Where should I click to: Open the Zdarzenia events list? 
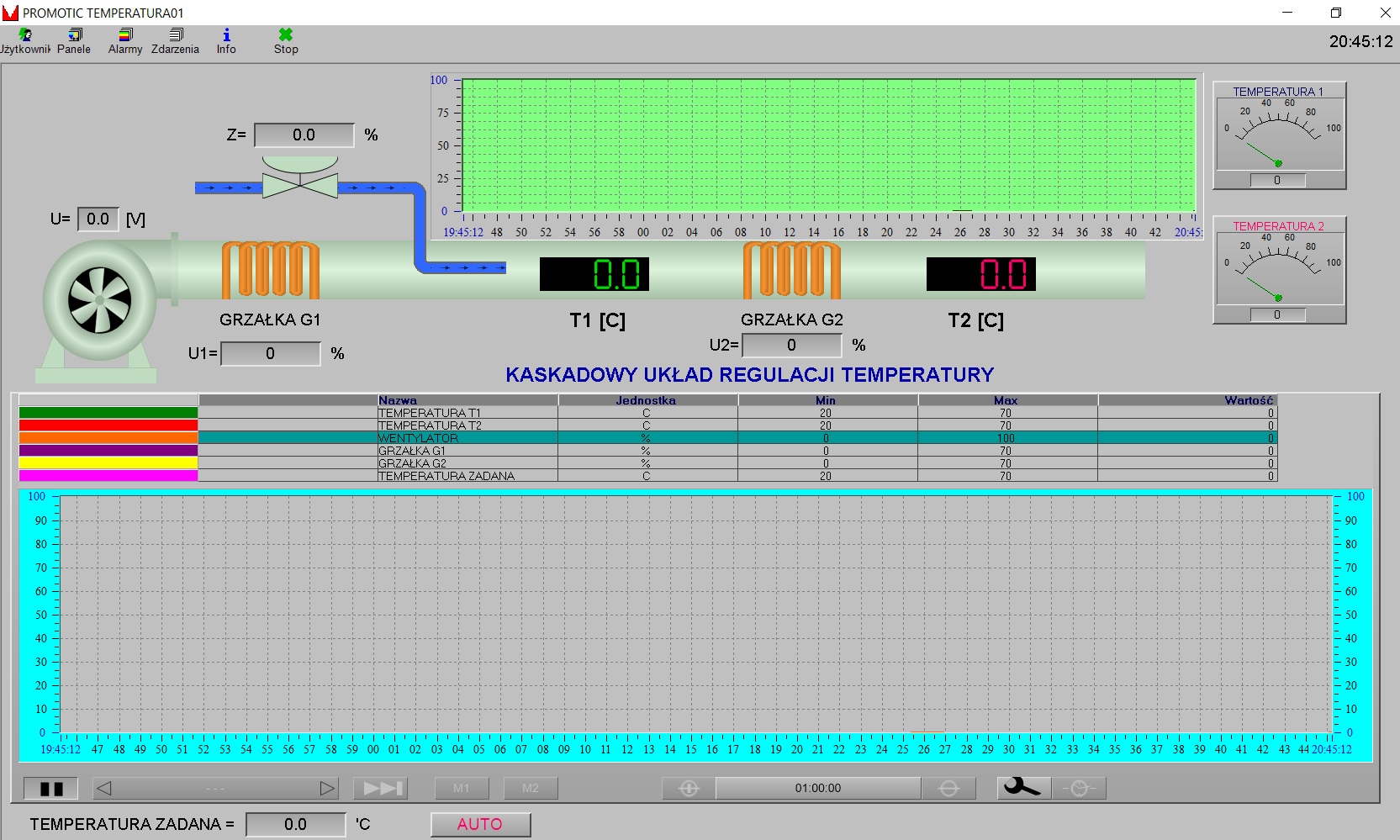[x=176, y=35]
